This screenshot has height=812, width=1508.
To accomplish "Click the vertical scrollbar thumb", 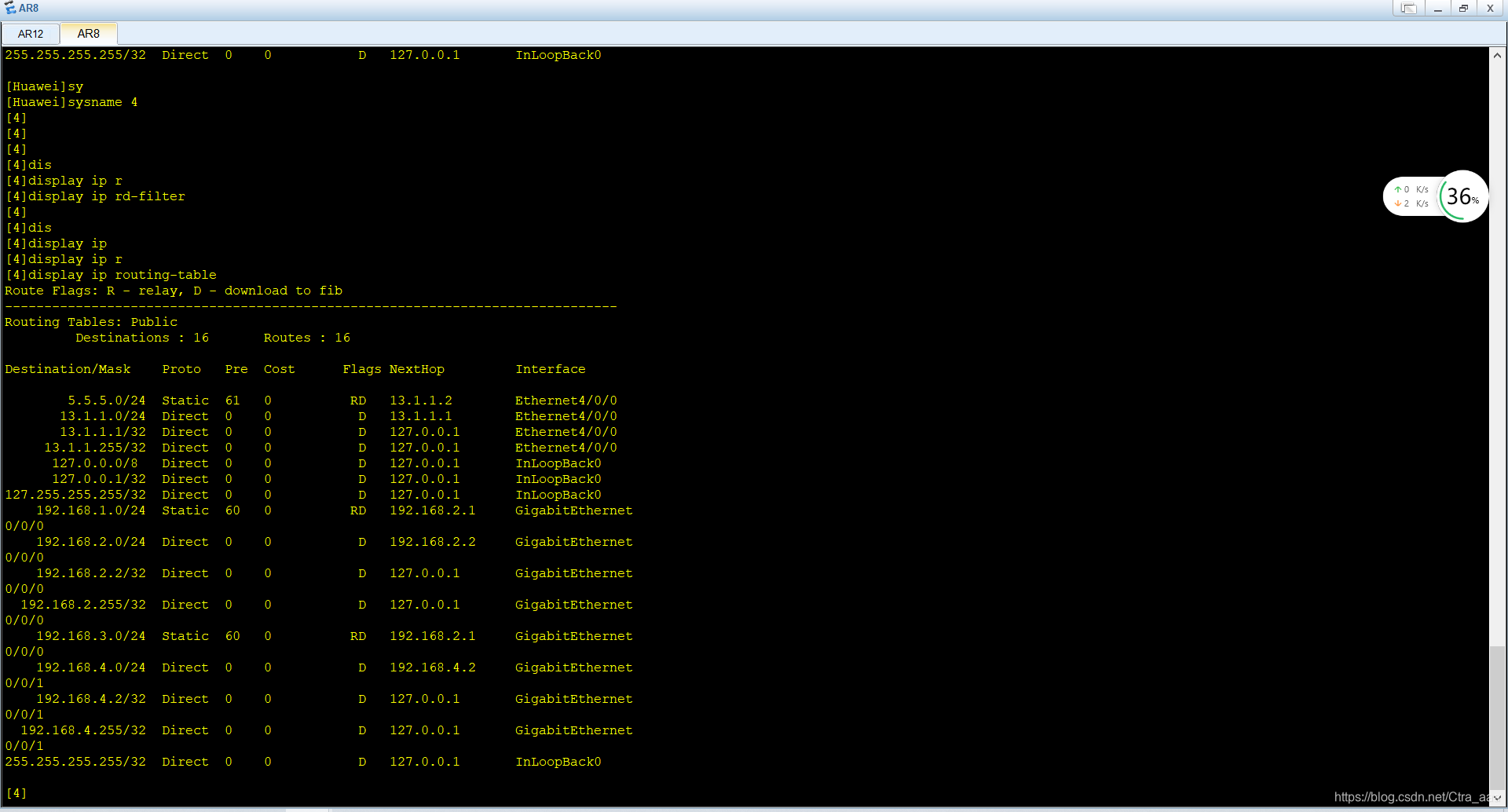I will 1497,718.
